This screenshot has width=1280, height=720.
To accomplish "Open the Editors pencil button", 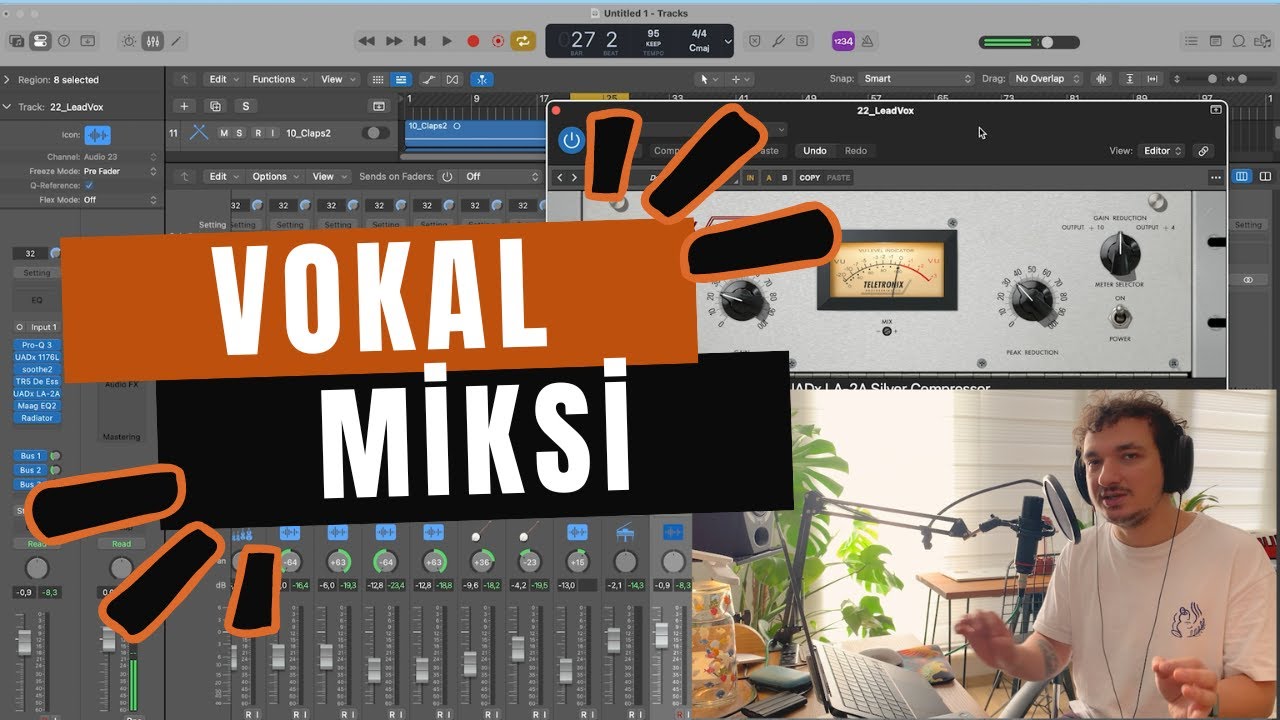I will point(177,41).
